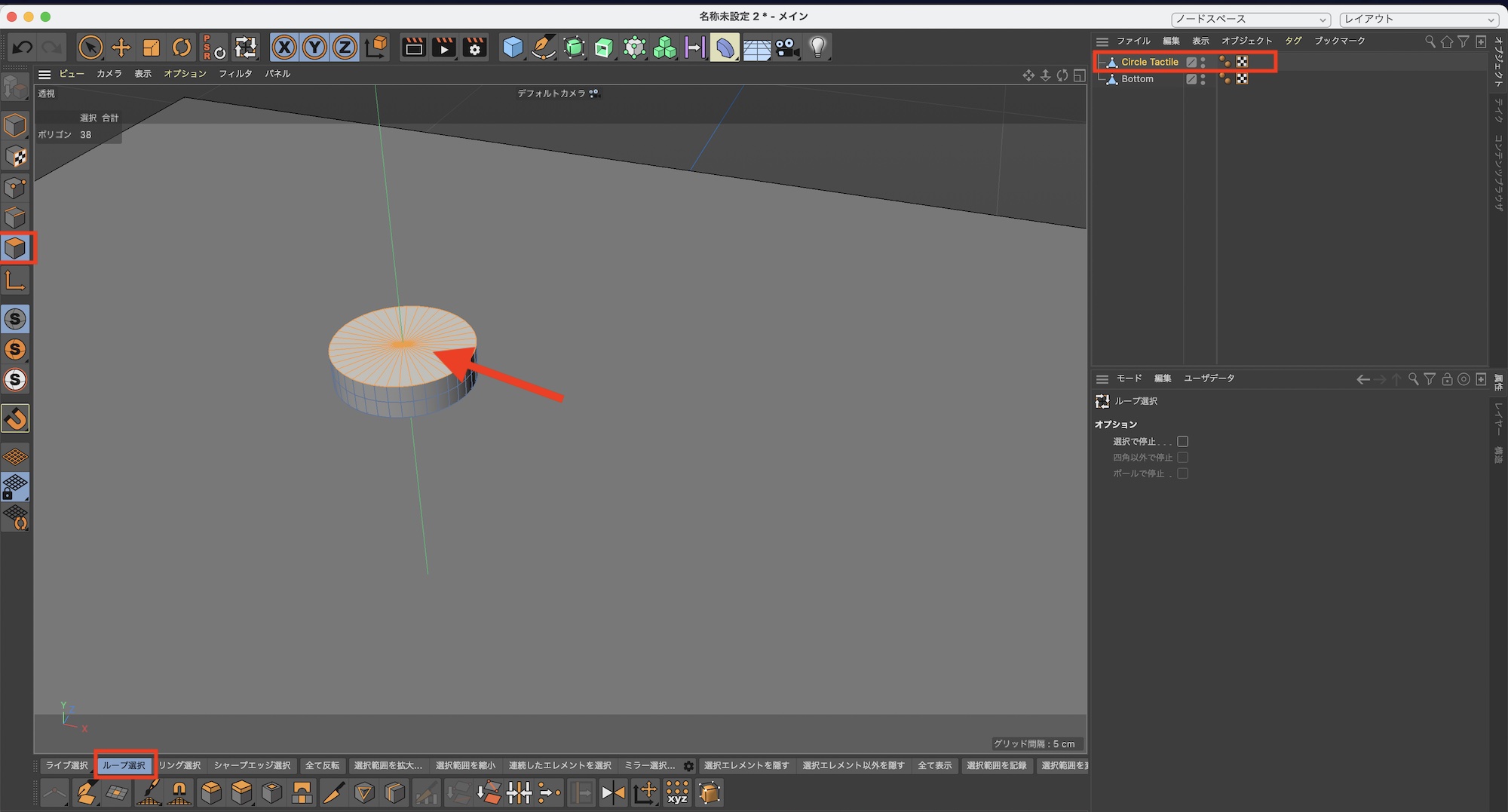1508x812 pixels.
Task: Toggle Y axis lock
Action: (x=314, y=47)
